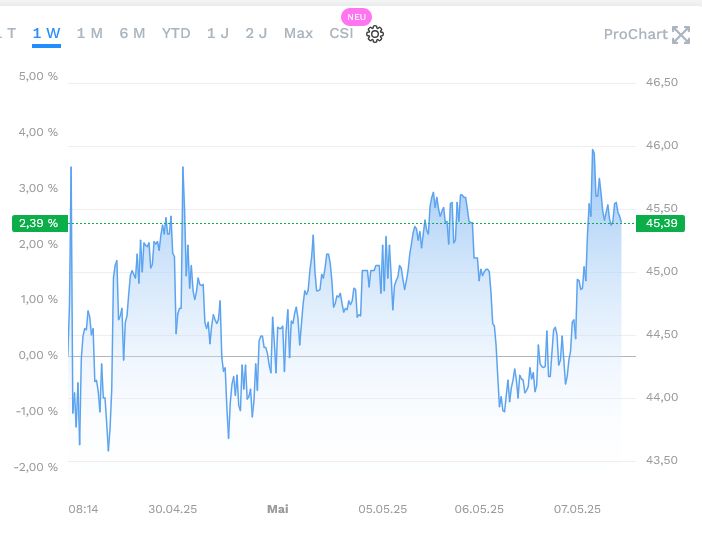Open the ProChart link
Viewport: 702px width, 536px height.
tap(635, 34)
